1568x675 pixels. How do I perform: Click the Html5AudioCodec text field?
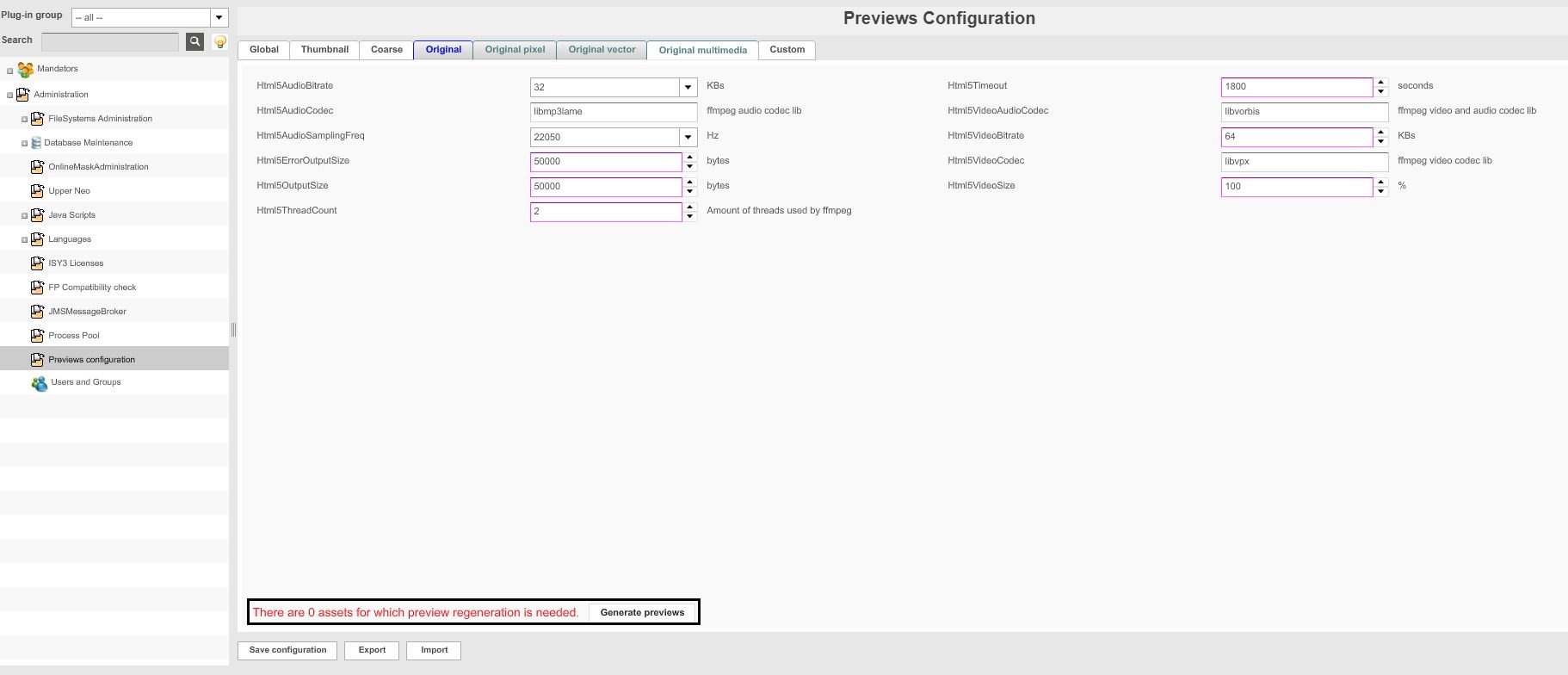(614, 112)
